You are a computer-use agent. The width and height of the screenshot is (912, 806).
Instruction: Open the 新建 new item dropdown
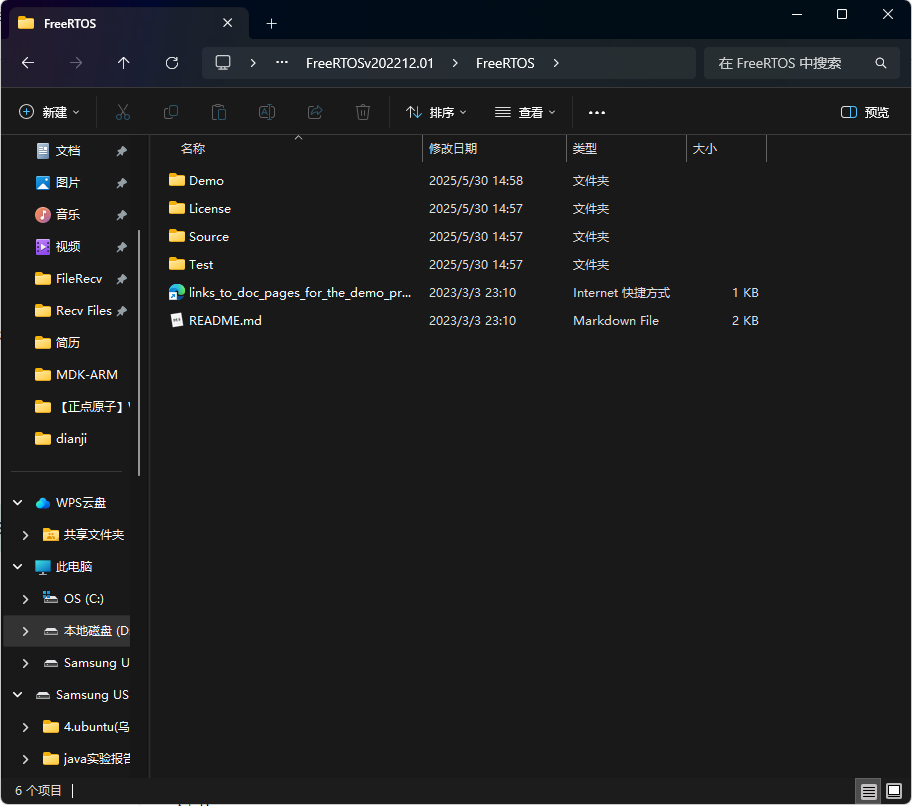pyautogui.click(x=48, y=112)
